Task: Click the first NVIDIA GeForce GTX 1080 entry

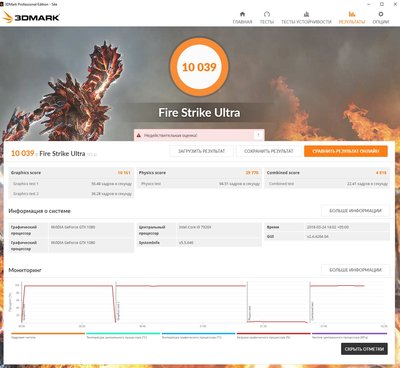Action: [x=73, y=227]
